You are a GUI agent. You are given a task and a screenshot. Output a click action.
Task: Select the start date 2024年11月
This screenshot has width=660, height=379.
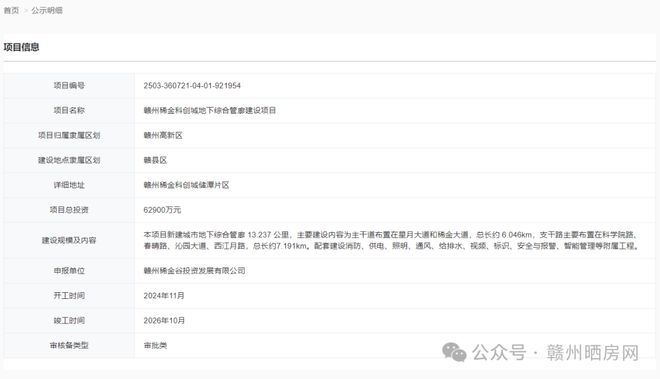tap(164, 296)
